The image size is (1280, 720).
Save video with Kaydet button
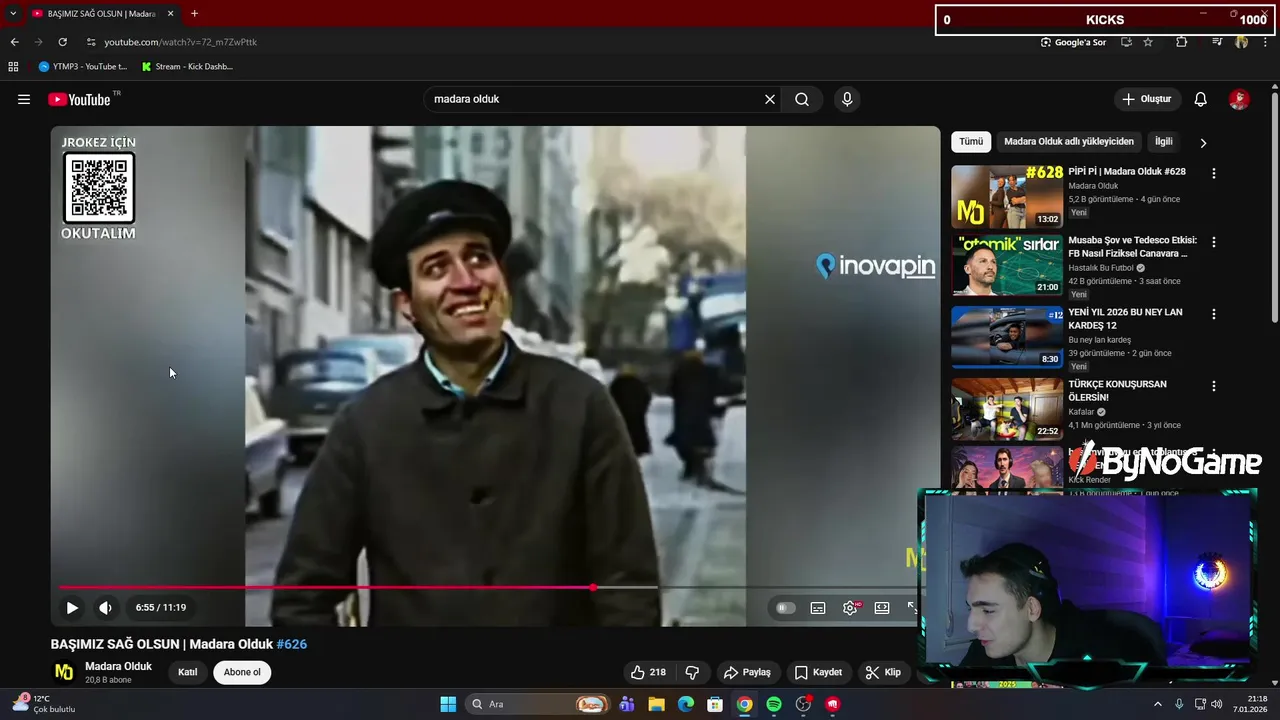pos(819,672)
